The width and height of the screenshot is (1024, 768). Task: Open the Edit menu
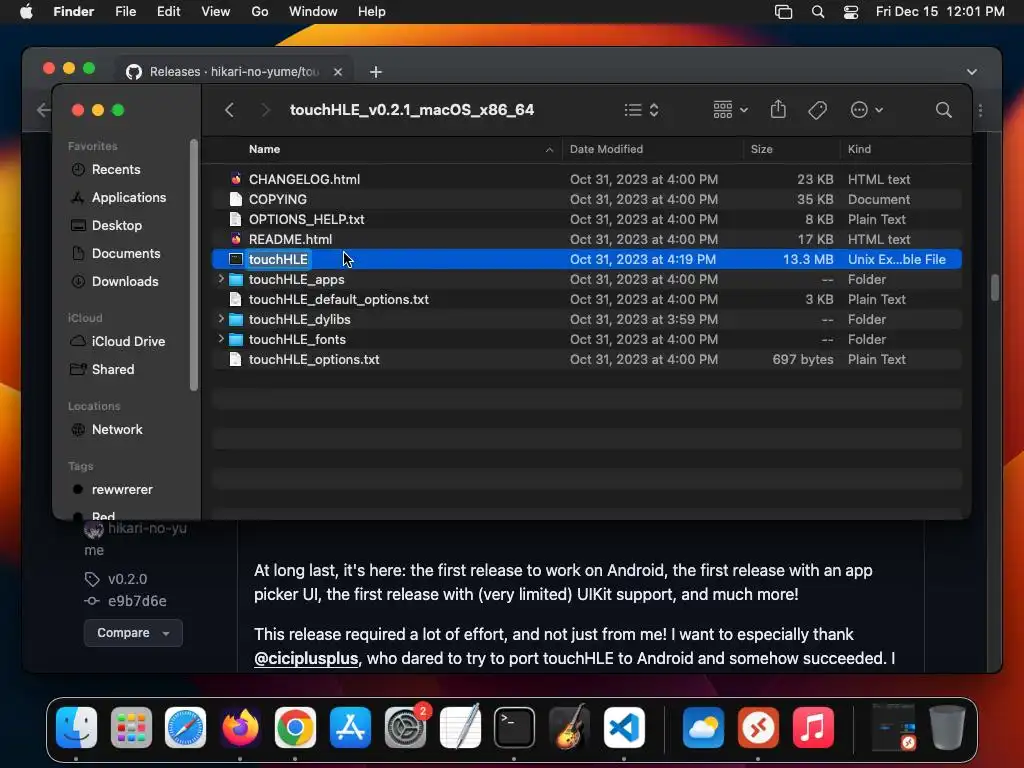click(168, 12)
